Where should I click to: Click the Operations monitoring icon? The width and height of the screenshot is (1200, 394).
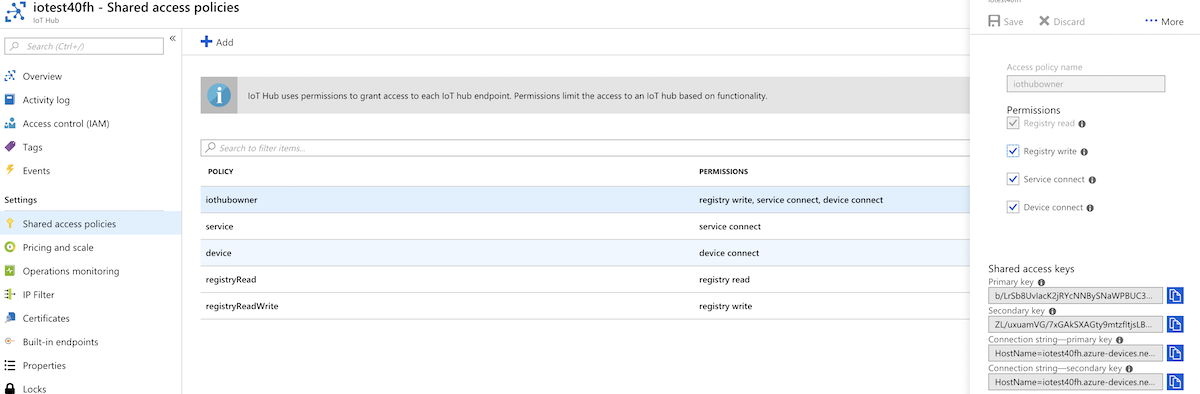10,271
